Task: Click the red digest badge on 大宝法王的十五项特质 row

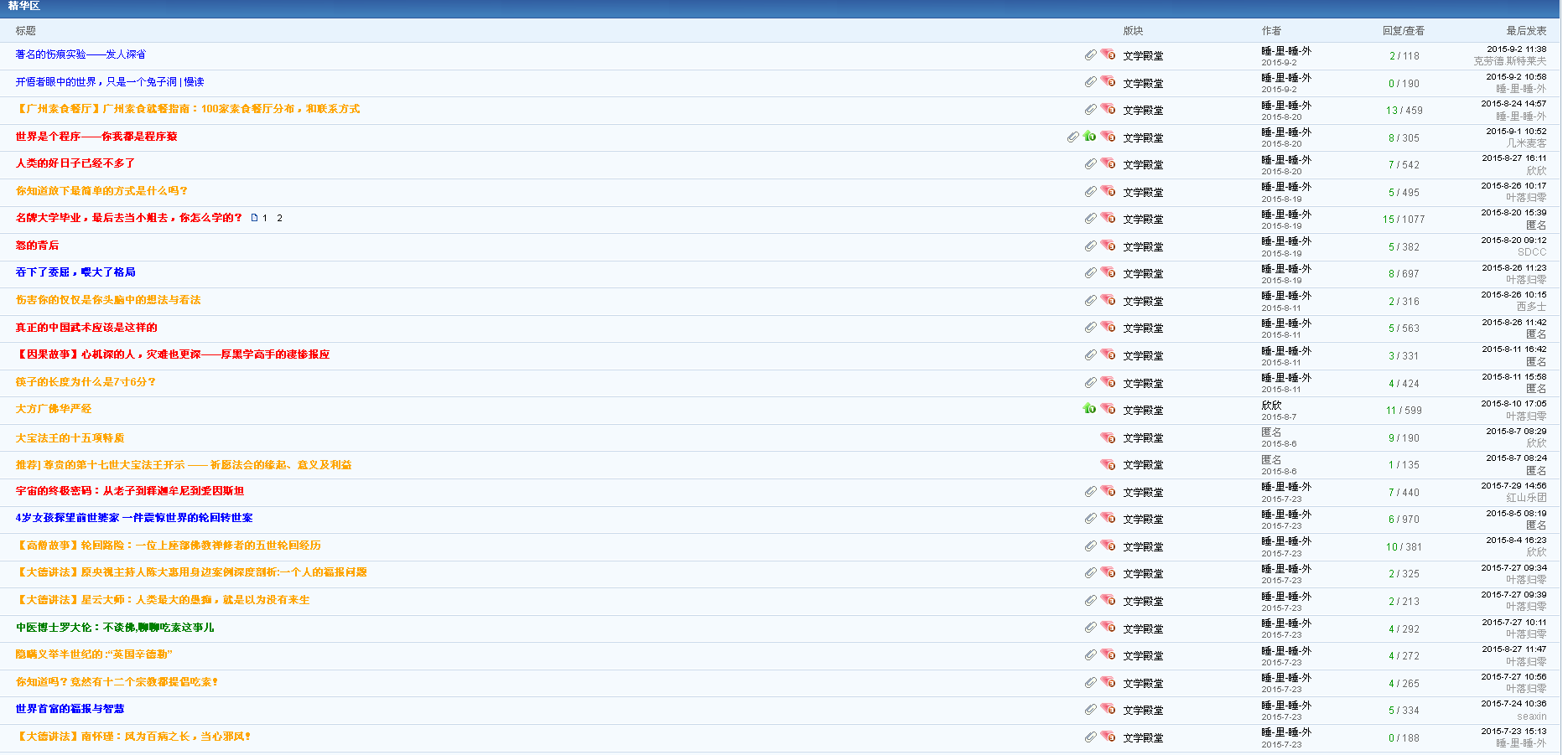Action: point(1109,437)
